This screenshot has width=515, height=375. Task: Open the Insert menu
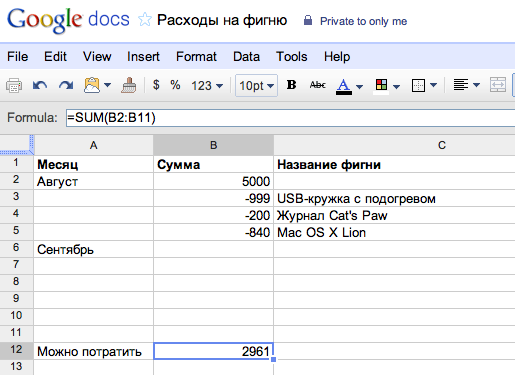pos(143,56)
